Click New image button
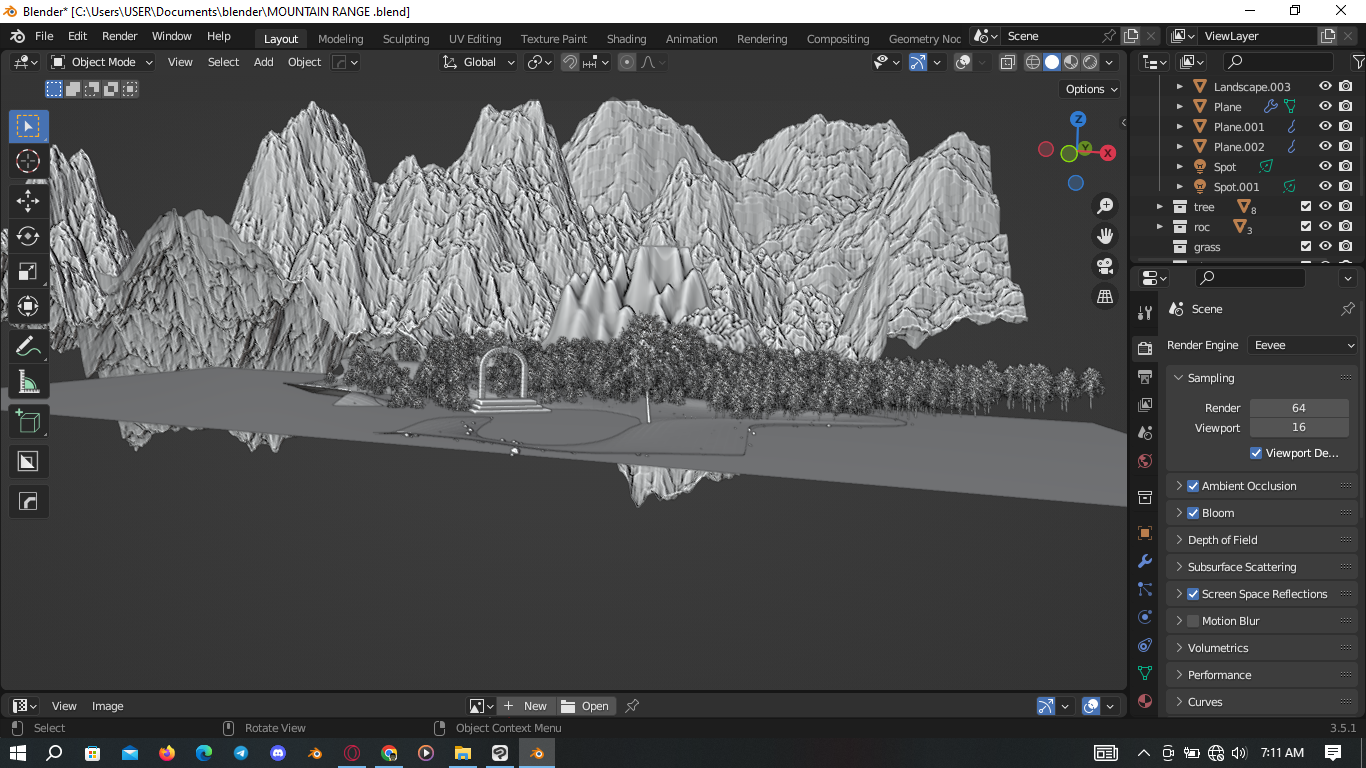 (526, 706)
